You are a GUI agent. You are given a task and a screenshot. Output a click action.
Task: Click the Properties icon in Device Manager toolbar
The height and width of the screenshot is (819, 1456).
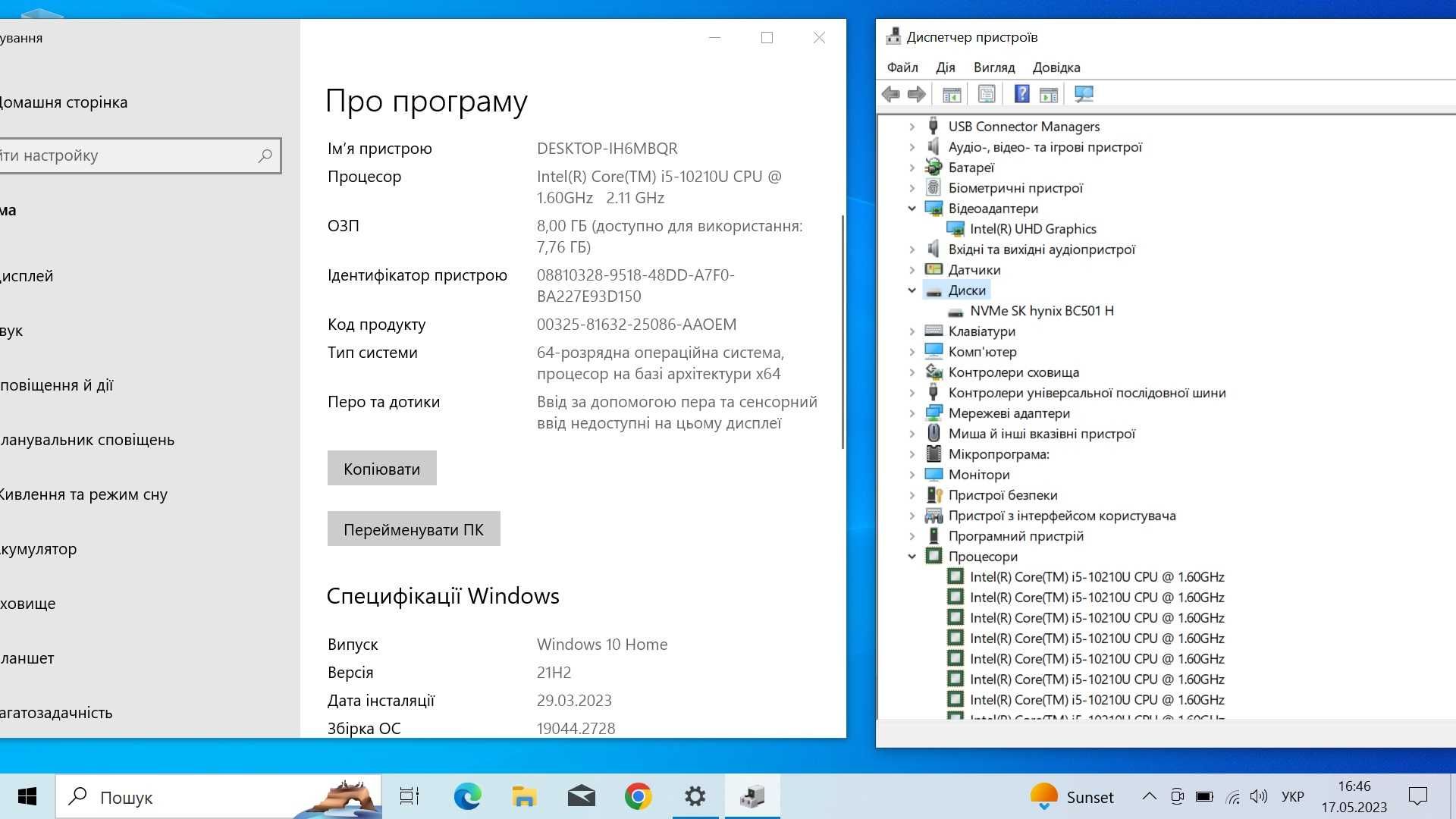coord(987,94)
